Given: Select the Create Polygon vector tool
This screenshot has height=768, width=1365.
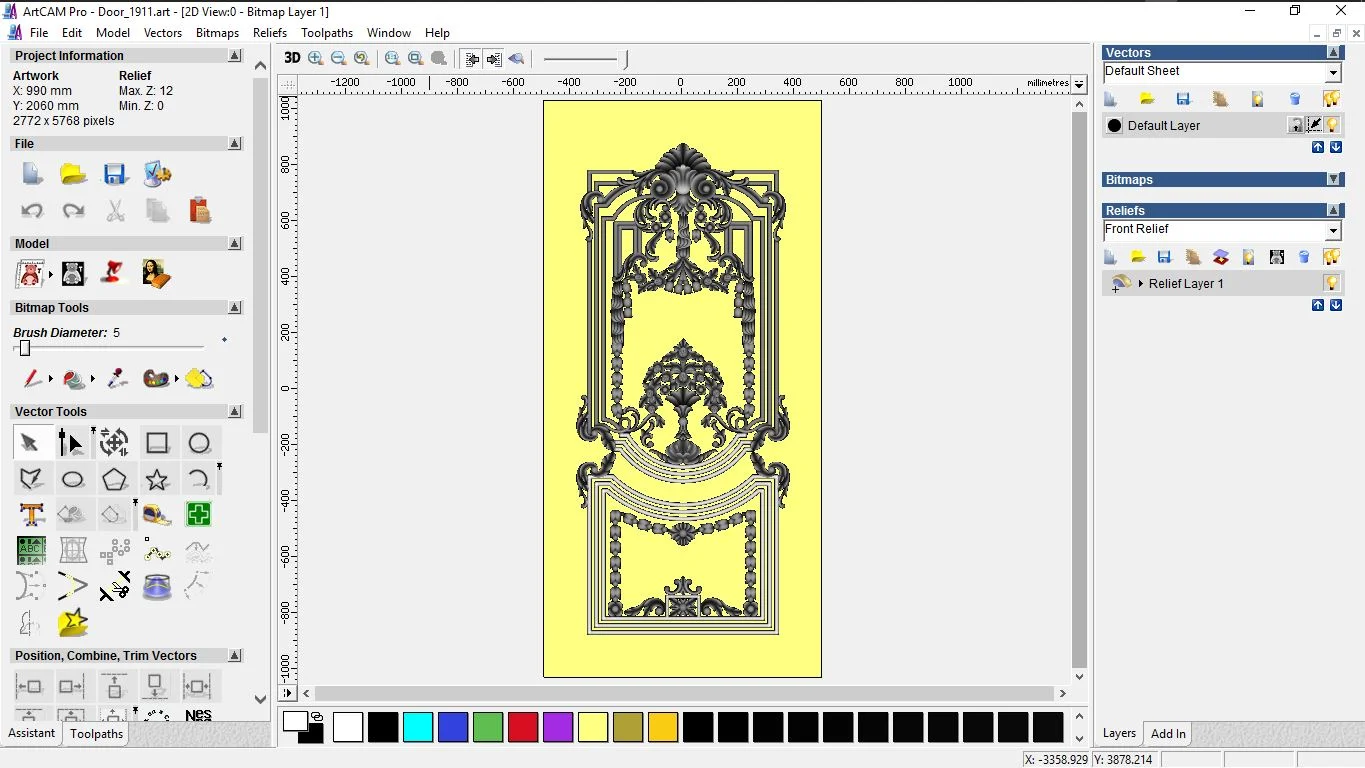Looking at the screenshot, I should (115, 479).
